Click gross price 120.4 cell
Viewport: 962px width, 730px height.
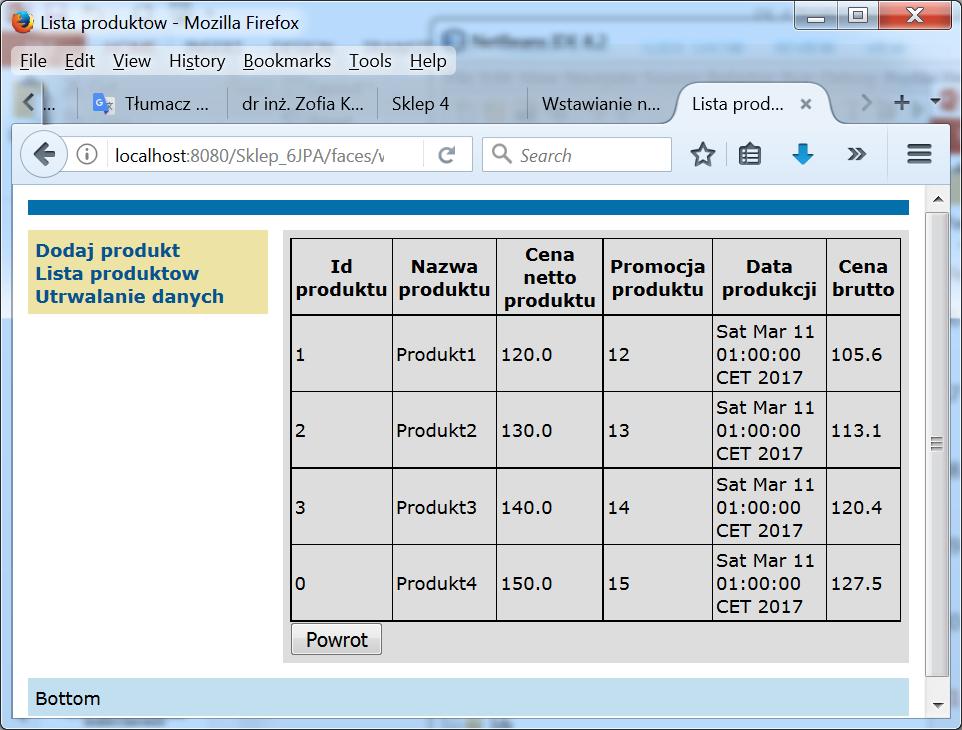tap(863, 507)
